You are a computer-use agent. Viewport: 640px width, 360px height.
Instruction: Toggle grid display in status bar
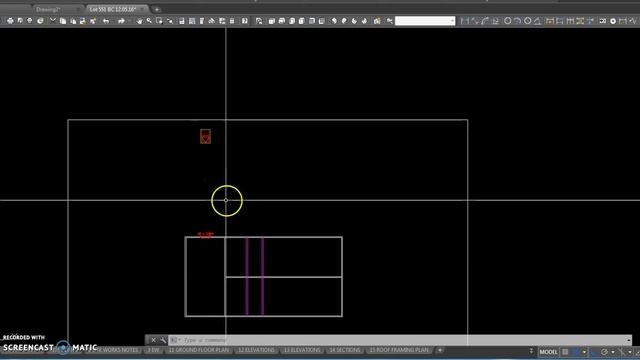565,352
